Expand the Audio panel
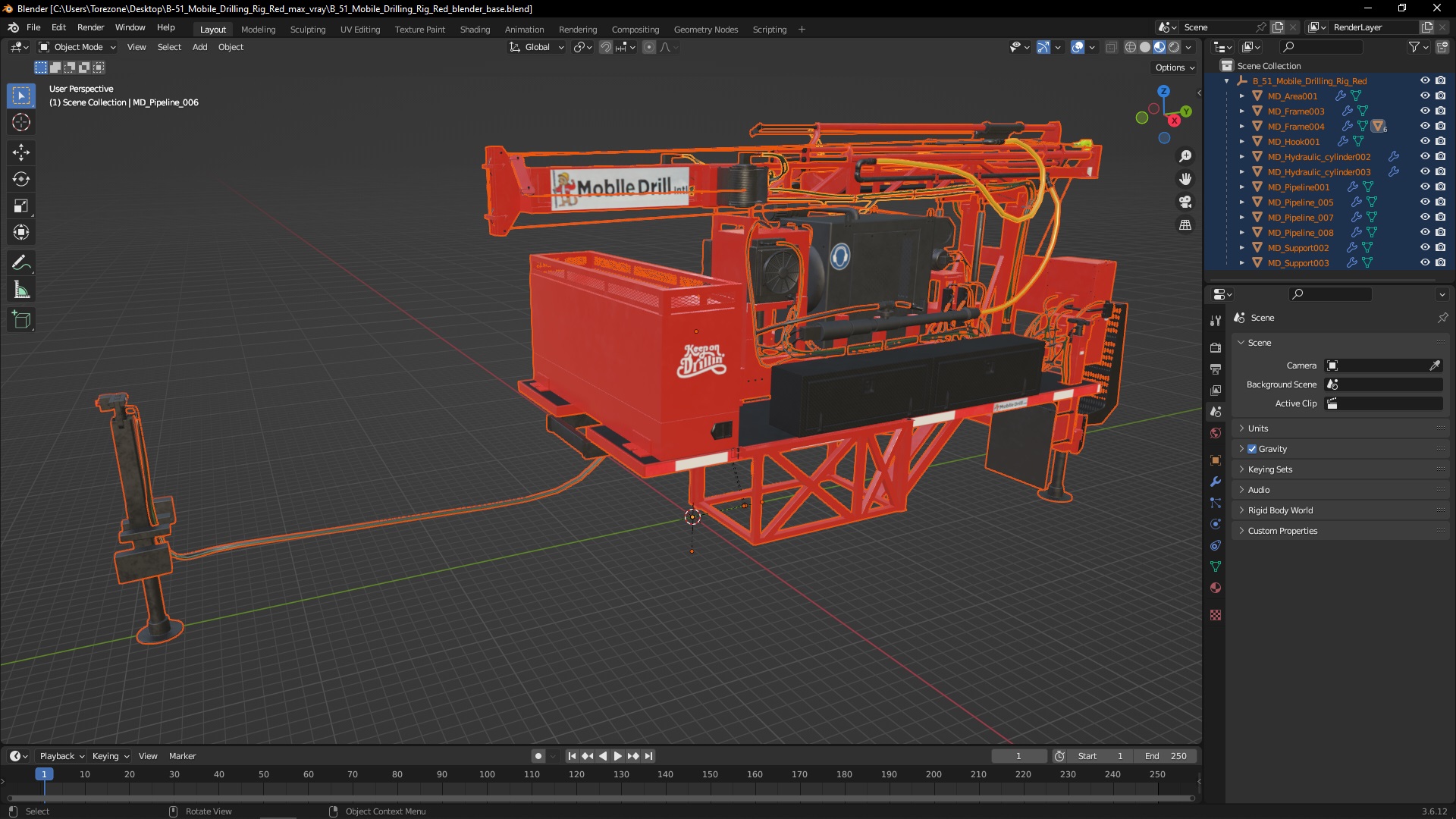This screenshot has height=819, width=1456. pos(1340,490)
